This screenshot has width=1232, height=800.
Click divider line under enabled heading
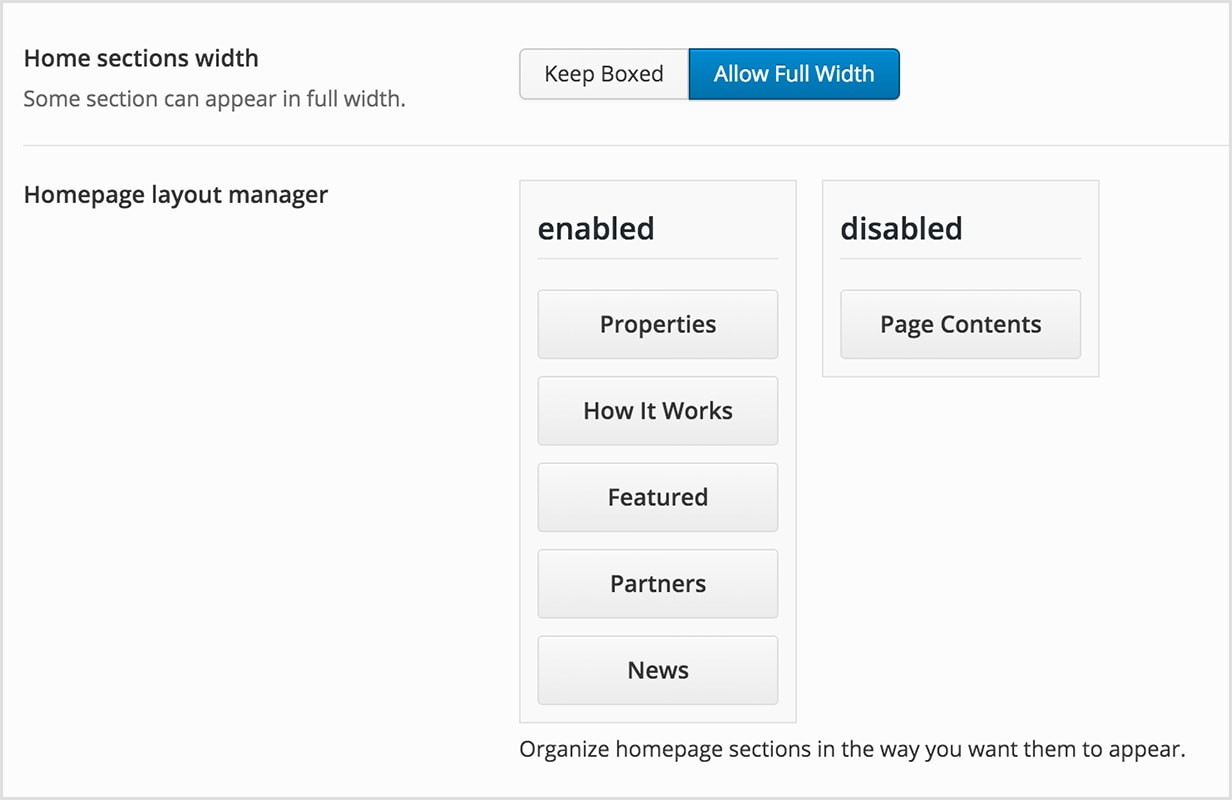pyautogui.click(x=658, y=259)
